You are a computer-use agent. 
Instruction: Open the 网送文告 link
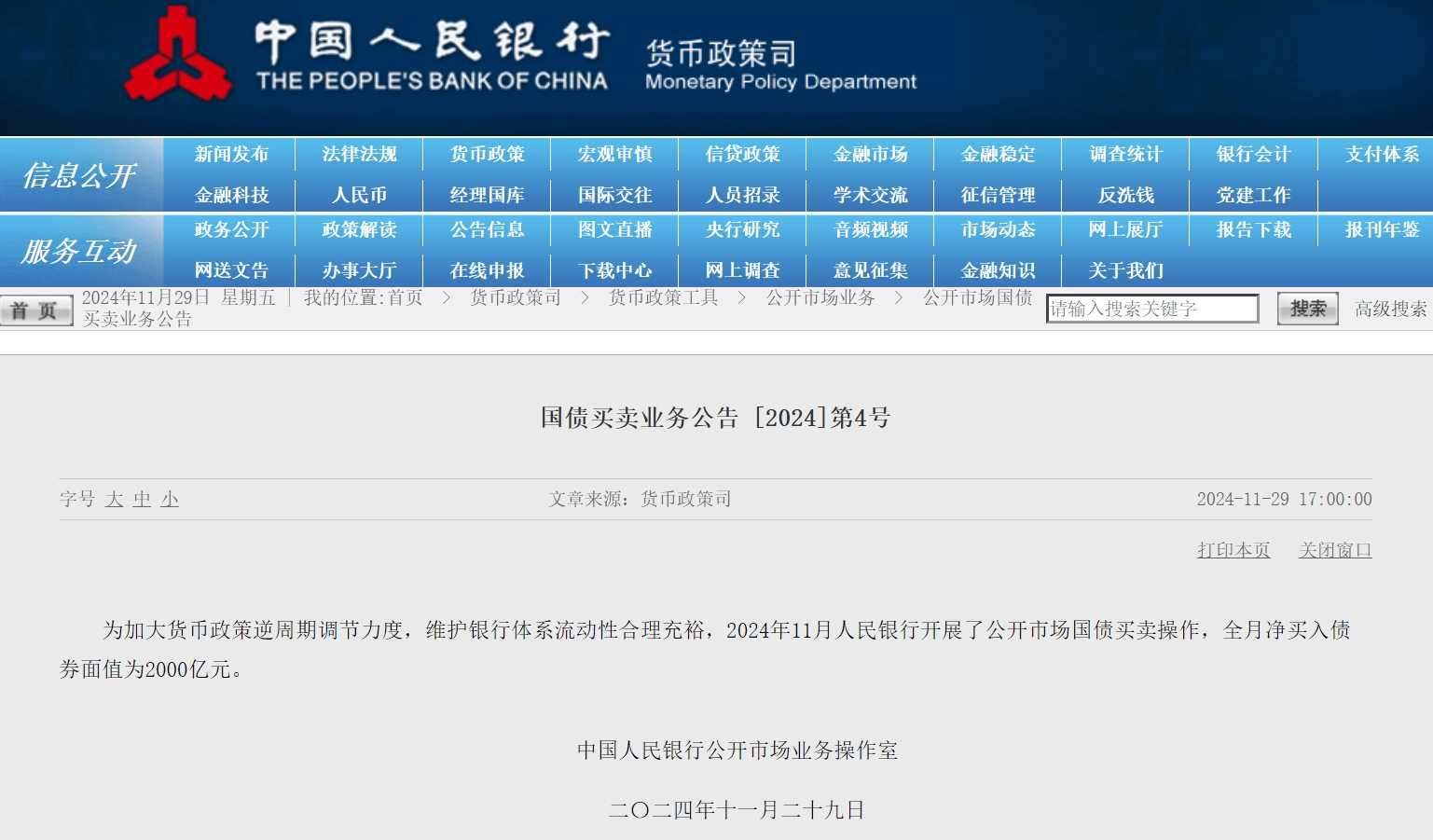click(231, 271)
